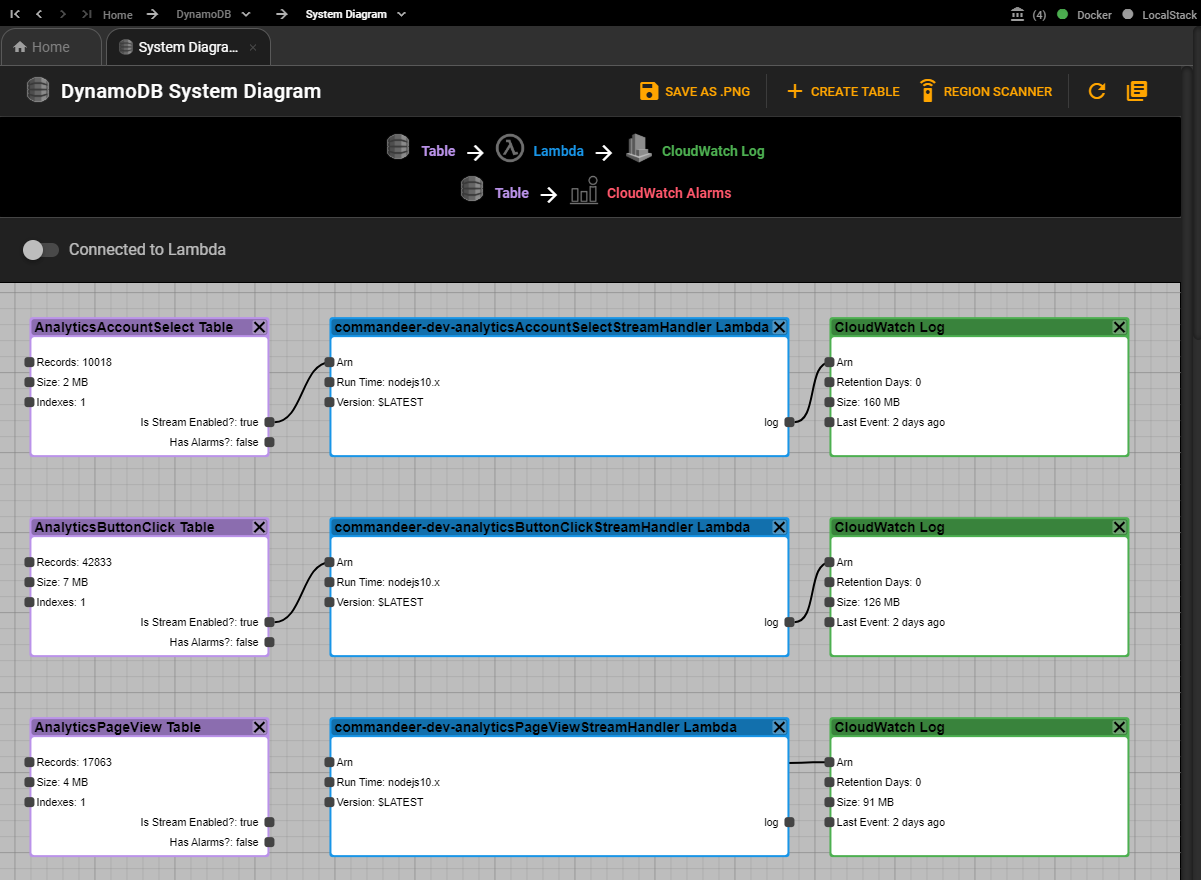
Task: Refresh the system diagram
Action: tap(1097, 91)
